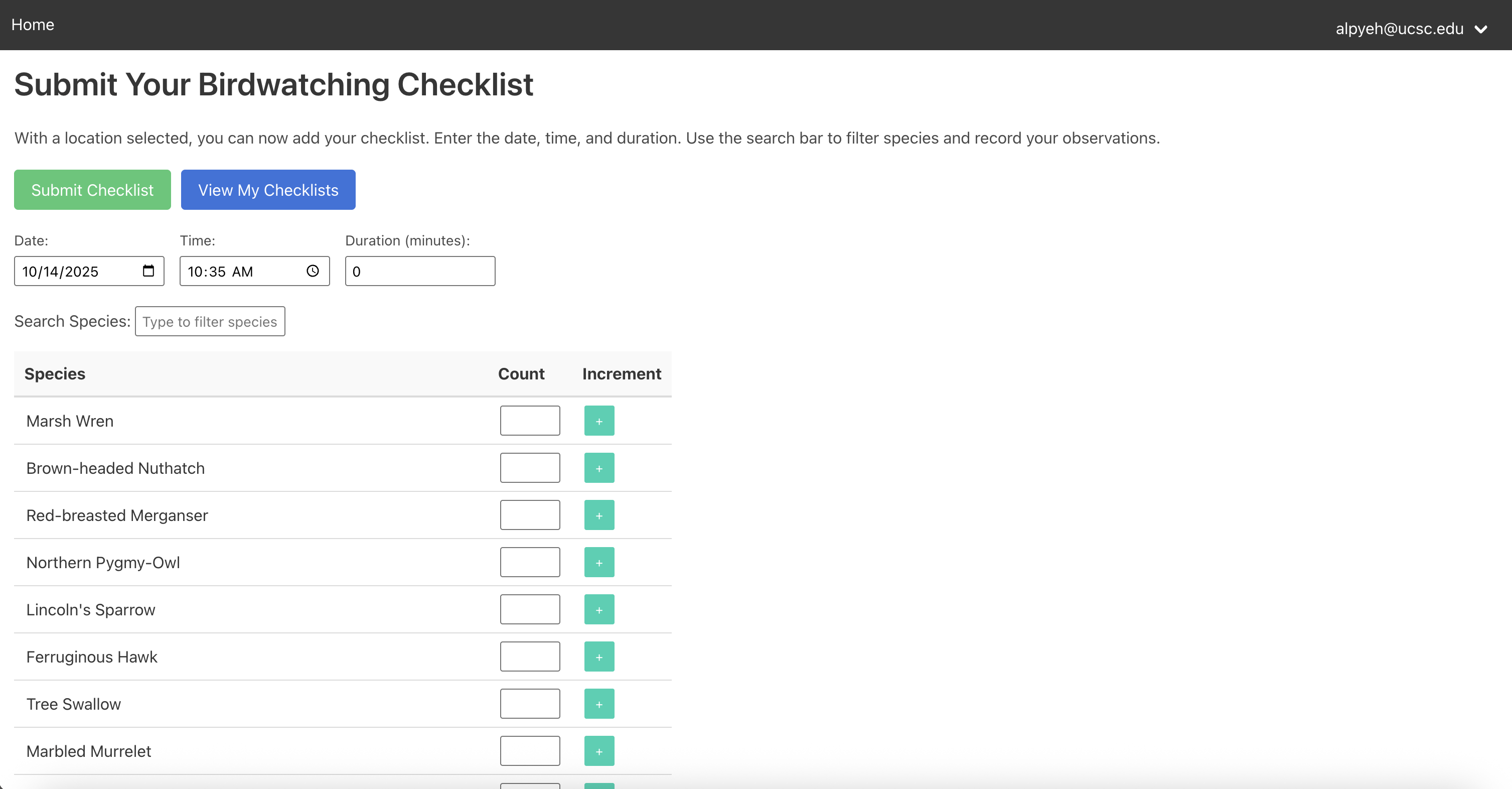
Task: Focus the Duration minutes field
Action: 420,271
